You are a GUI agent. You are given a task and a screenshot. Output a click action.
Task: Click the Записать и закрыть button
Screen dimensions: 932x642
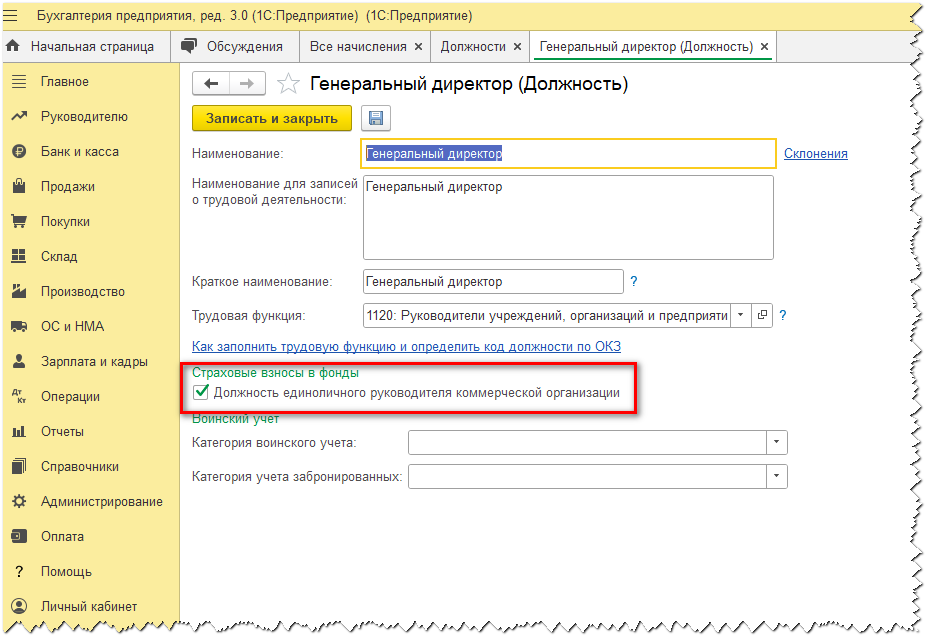(272, 118)
